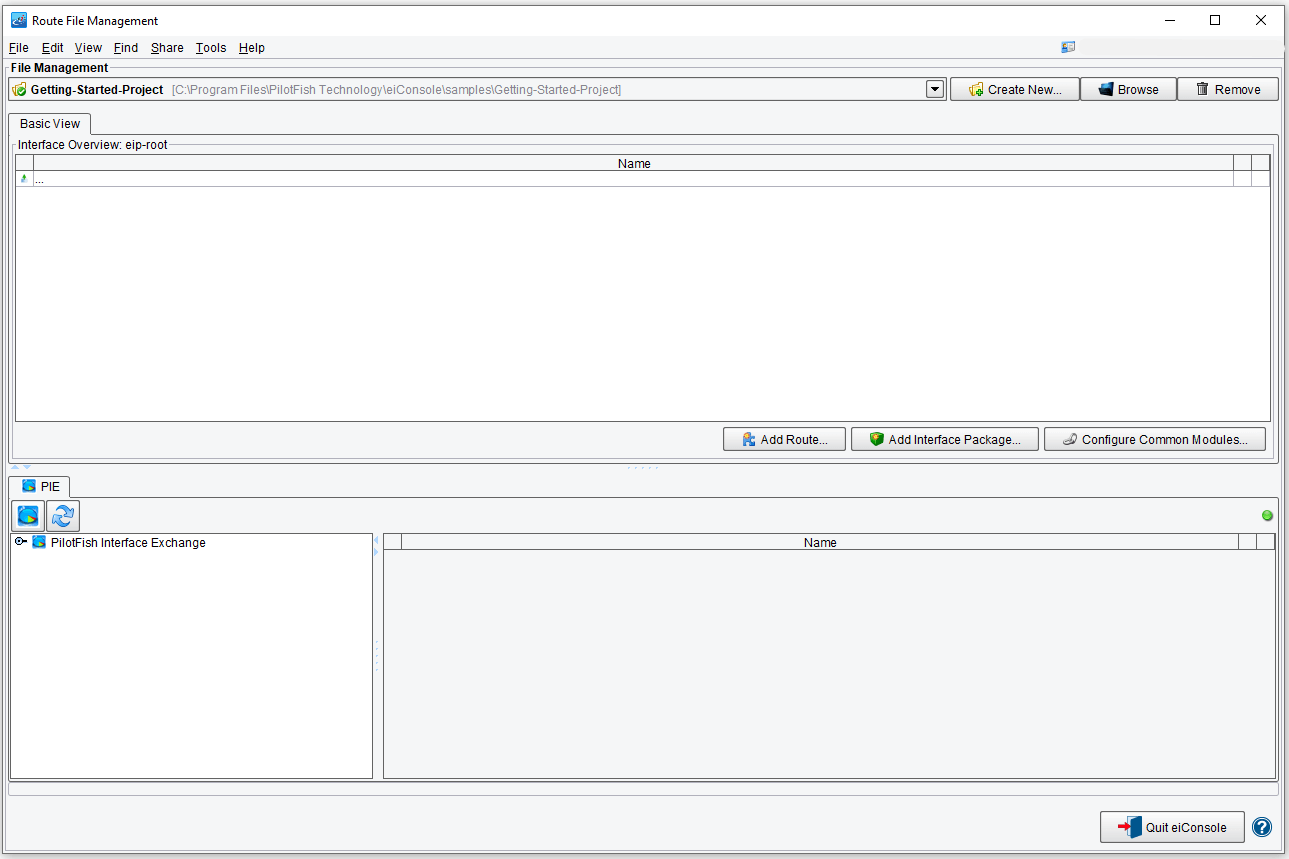The height and width of the screenshot is (859, 1289).
Task: Open the Find menu
Action: click(x=126, y=47)
